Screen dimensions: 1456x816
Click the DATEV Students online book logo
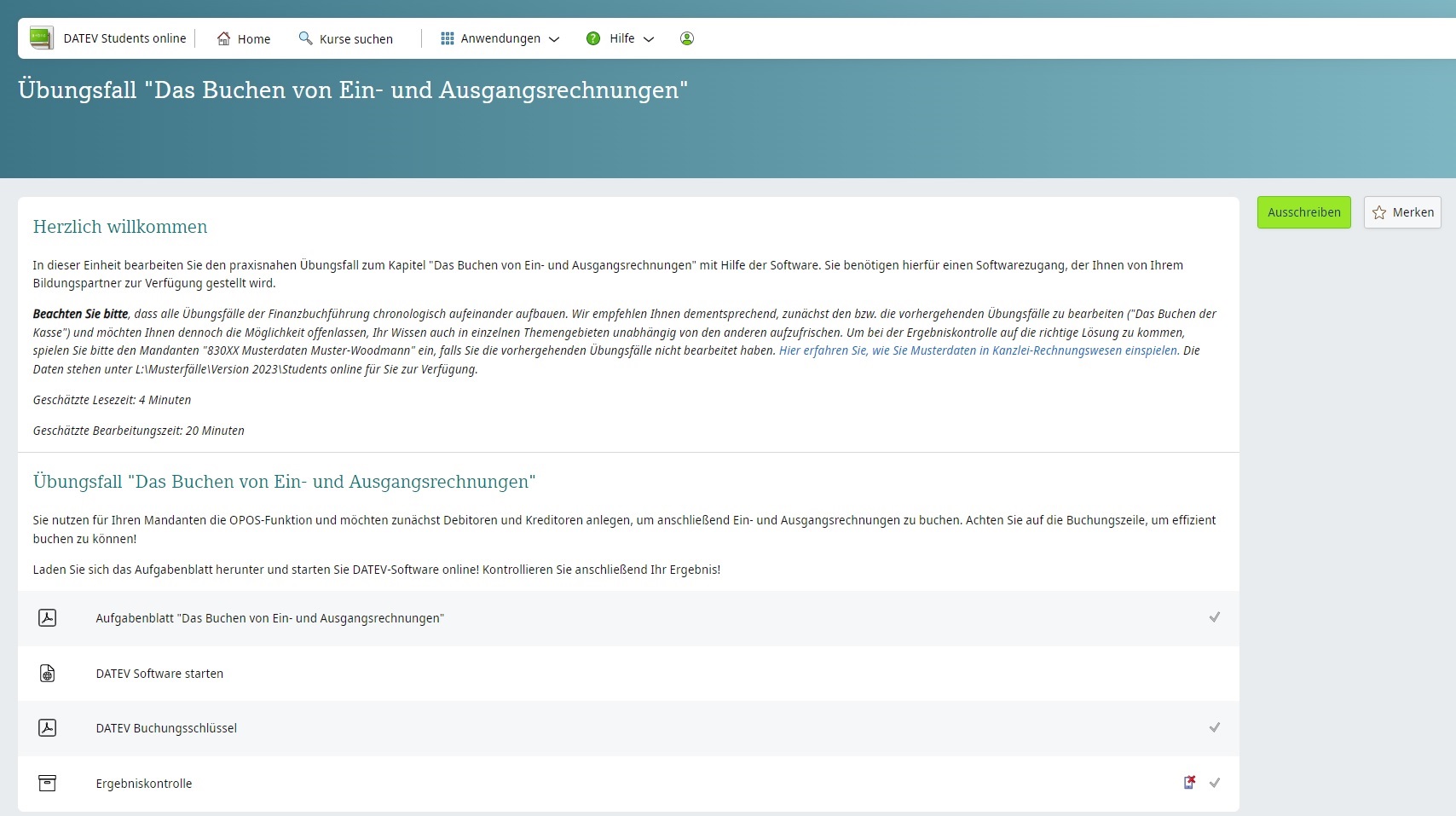pos(41,37)
